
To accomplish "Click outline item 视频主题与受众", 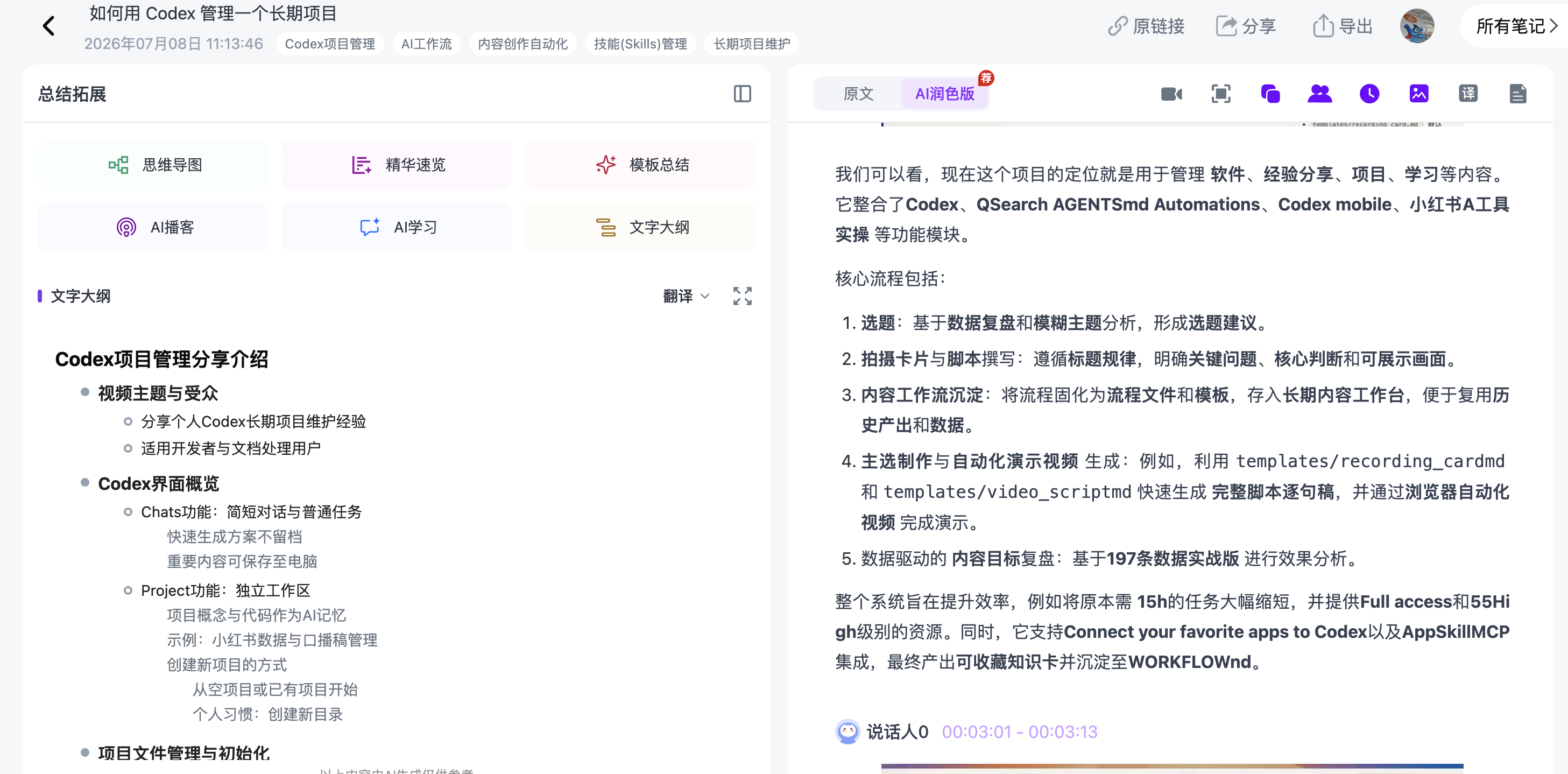I will (x=158, y=393).
